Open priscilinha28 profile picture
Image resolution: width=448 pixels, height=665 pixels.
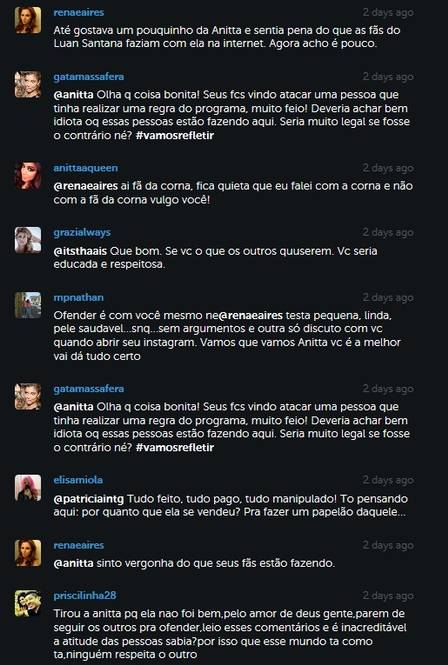pos(28,603)
